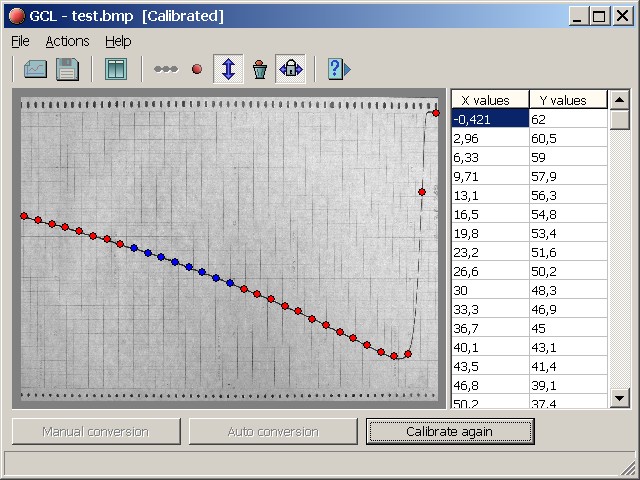Select the cell containing -0,421
640x480 pixels.
pyautogui.click(x=490, y=119)
